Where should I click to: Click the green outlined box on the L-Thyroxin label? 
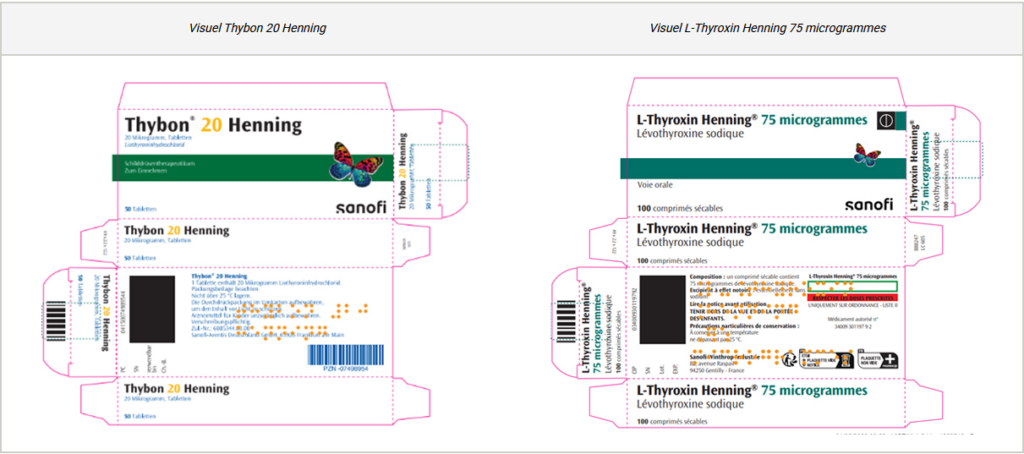pos(850,286)
